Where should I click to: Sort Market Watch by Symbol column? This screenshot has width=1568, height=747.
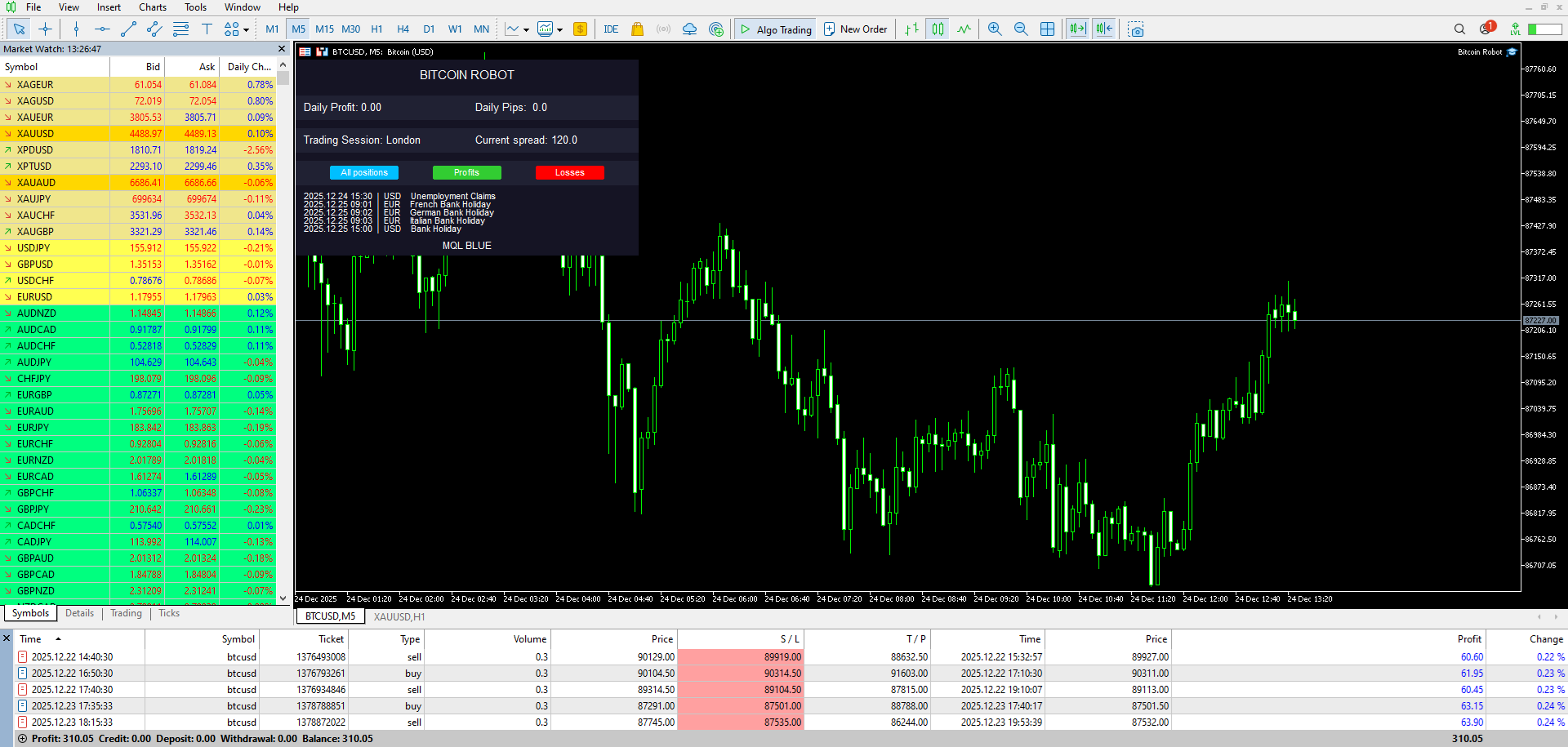[x=55, y=67]
